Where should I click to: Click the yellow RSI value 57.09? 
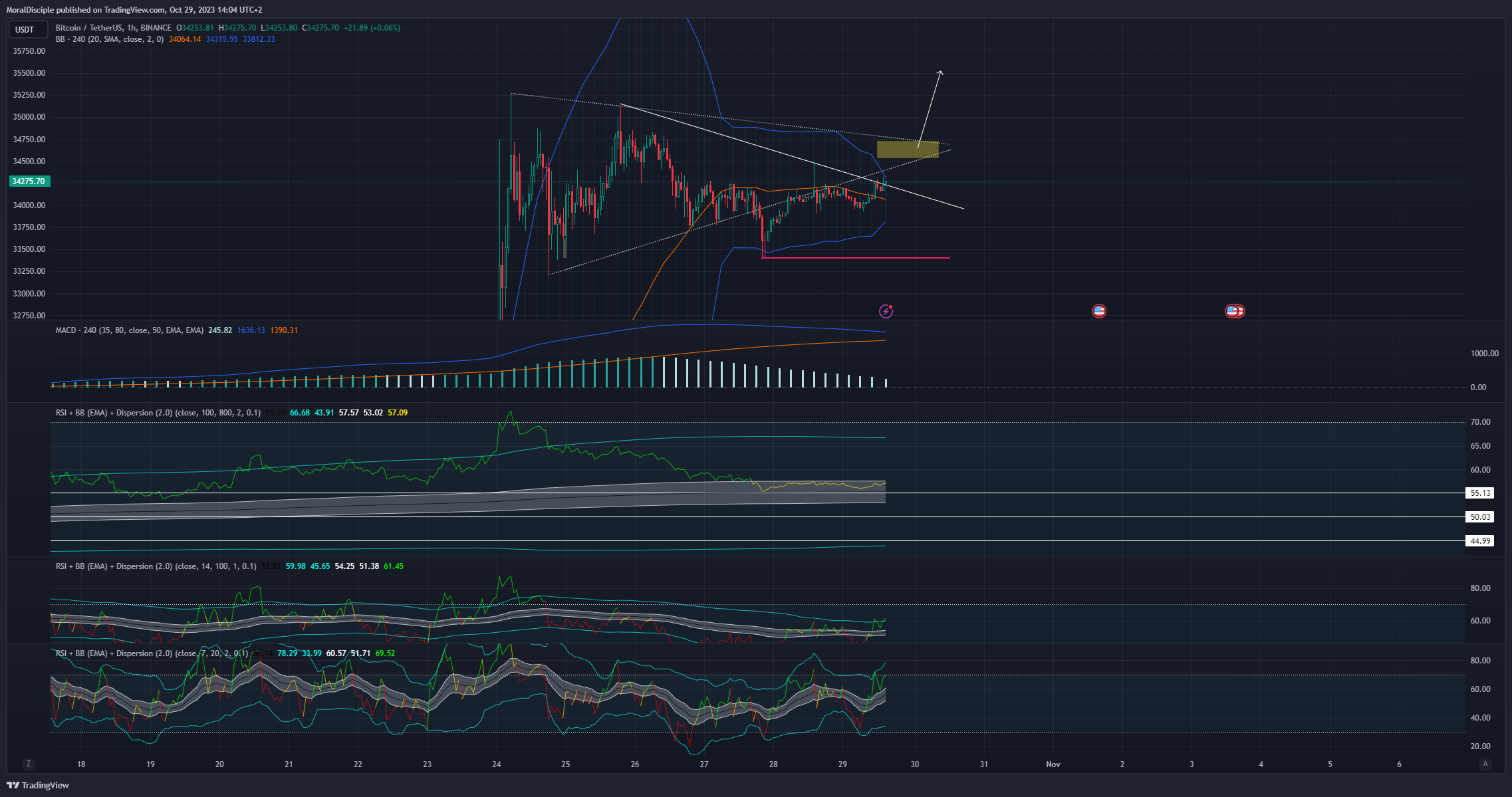click(x=398, y=413)
